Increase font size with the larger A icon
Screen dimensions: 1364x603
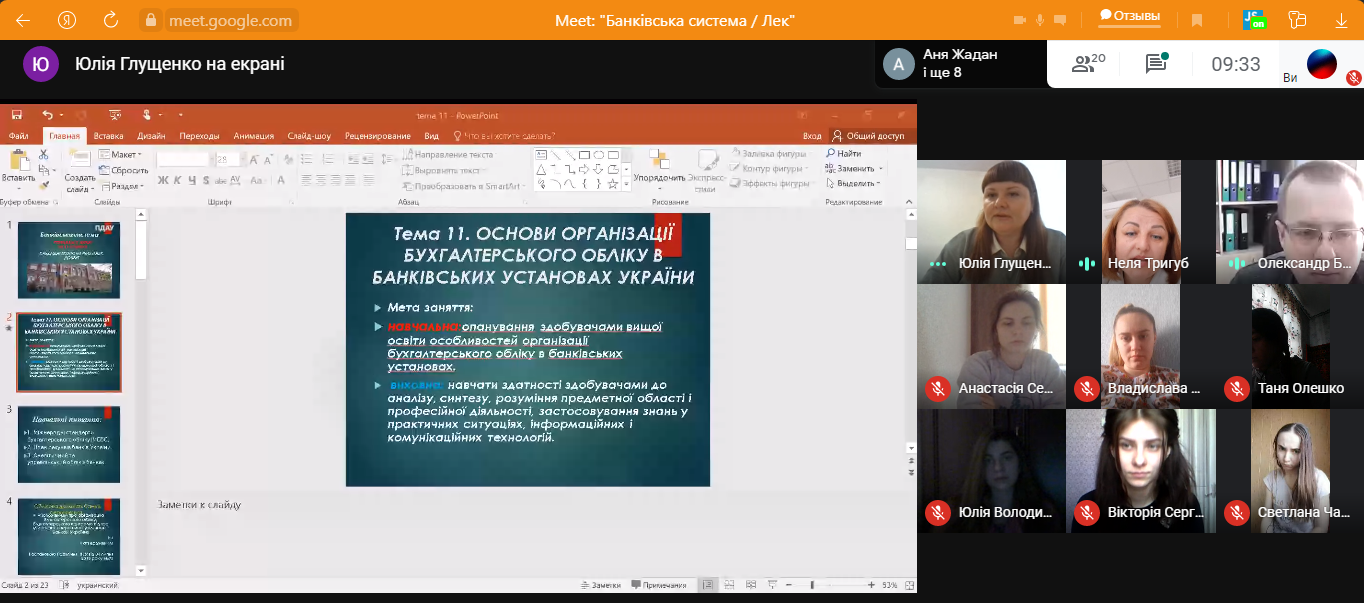253,159
